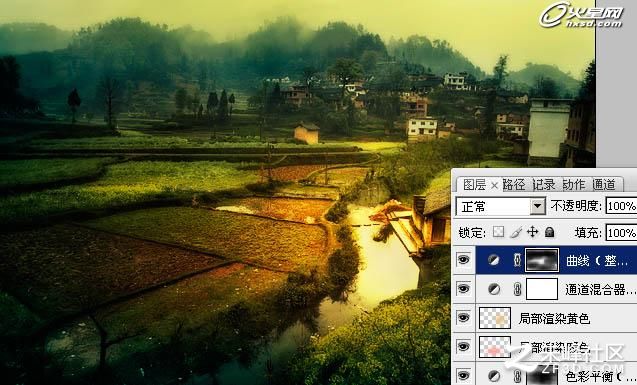Click the lock transparent pixels icon
This screenshot has width=637, height=385.
[498, 232]
